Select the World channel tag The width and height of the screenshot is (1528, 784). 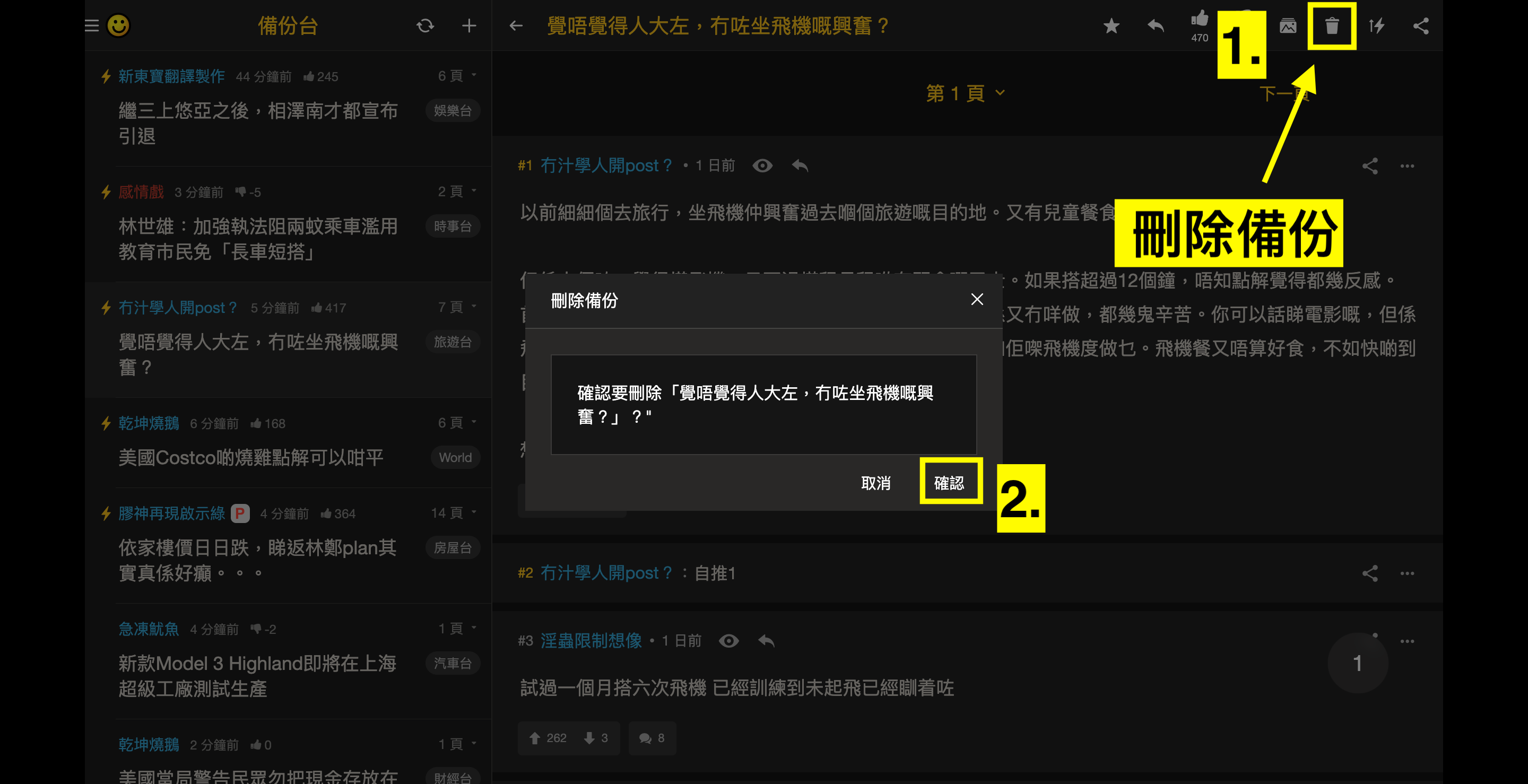[455, 457]
